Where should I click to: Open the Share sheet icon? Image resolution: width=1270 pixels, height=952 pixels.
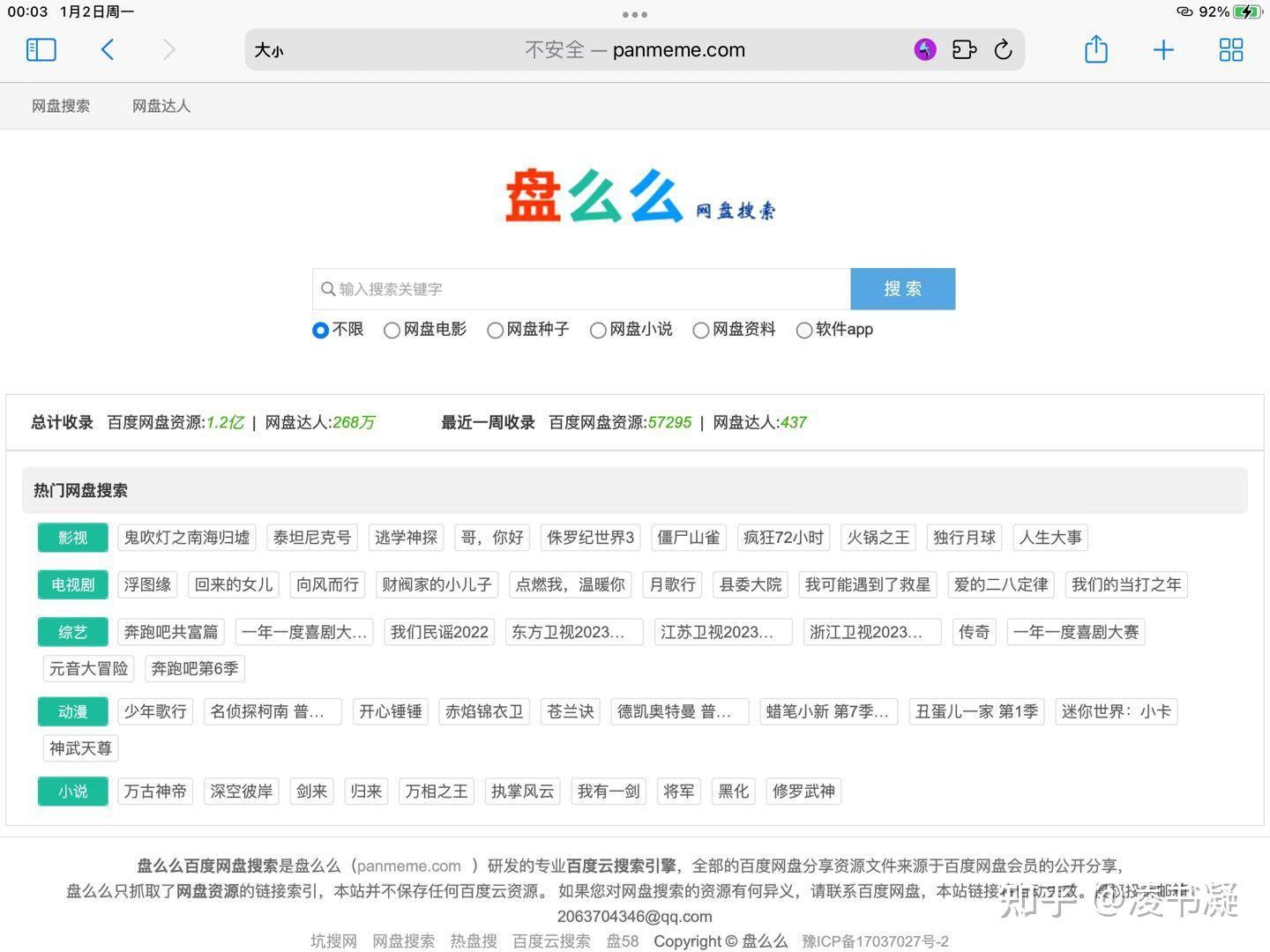(1096, 49)
